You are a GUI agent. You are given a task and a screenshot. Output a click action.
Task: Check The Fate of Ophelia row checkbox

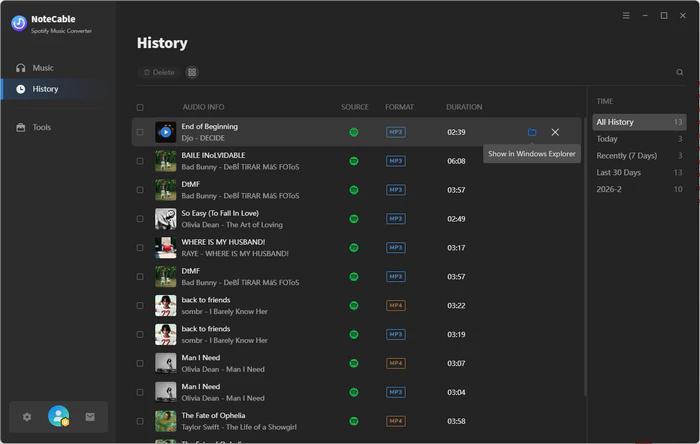(140, 421)
